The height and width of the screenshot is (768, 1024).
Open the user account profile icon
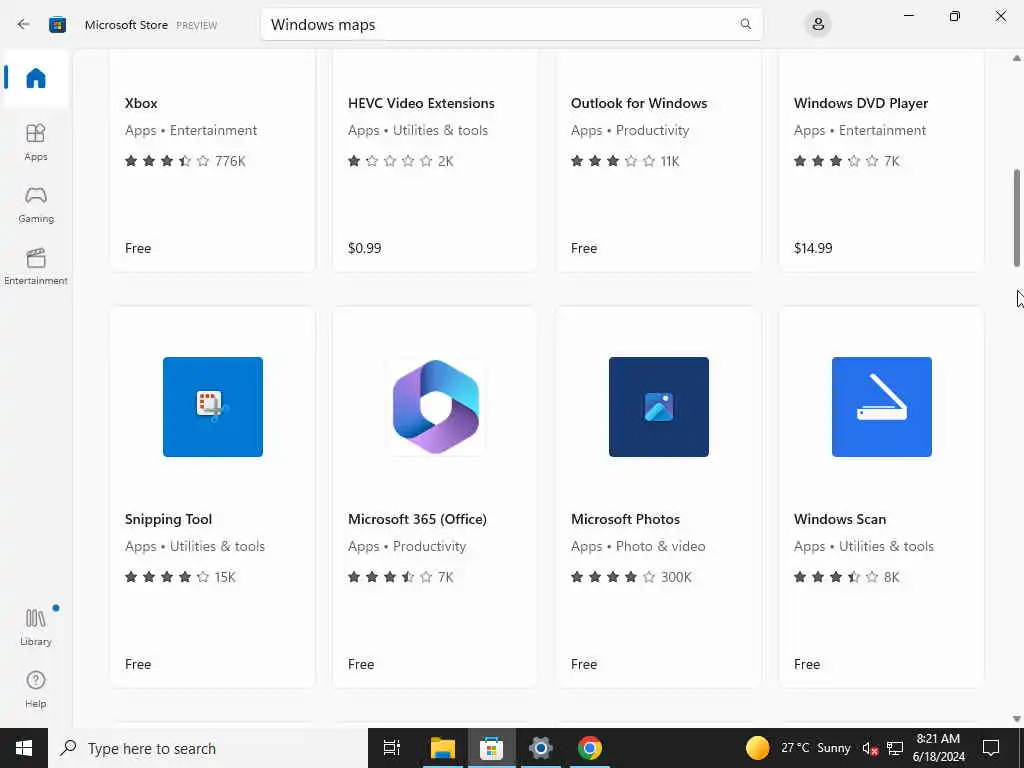click(x=818, y=25)
